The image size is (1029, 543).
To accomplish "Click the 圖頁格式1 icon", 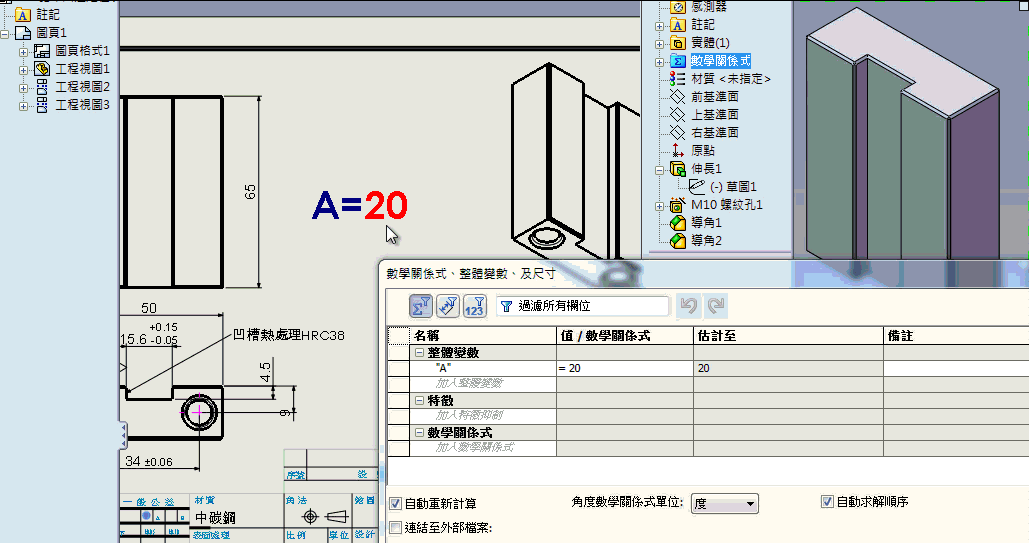I will [42, 51].
